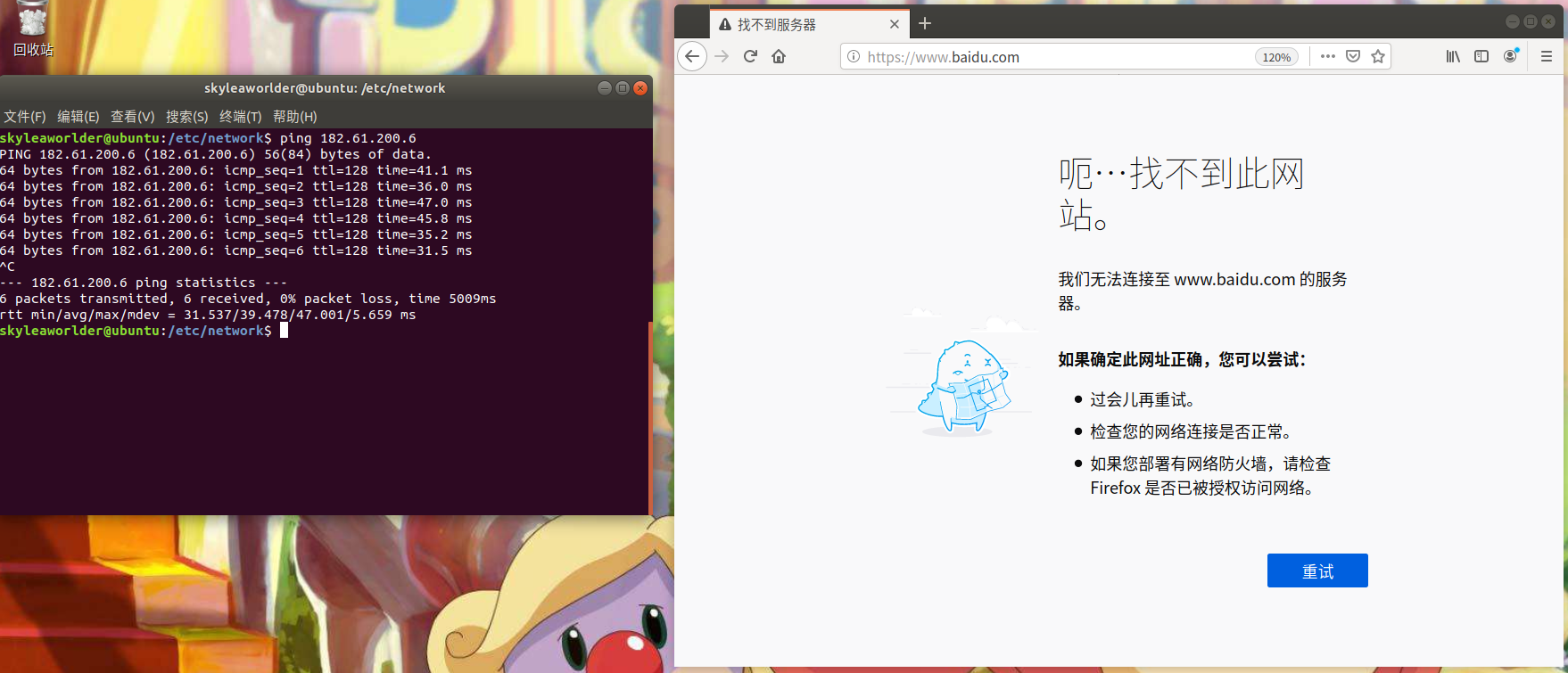1568x673 pixels.
Task: Click the terminal prompt cursor line
Action: (144, 331)
